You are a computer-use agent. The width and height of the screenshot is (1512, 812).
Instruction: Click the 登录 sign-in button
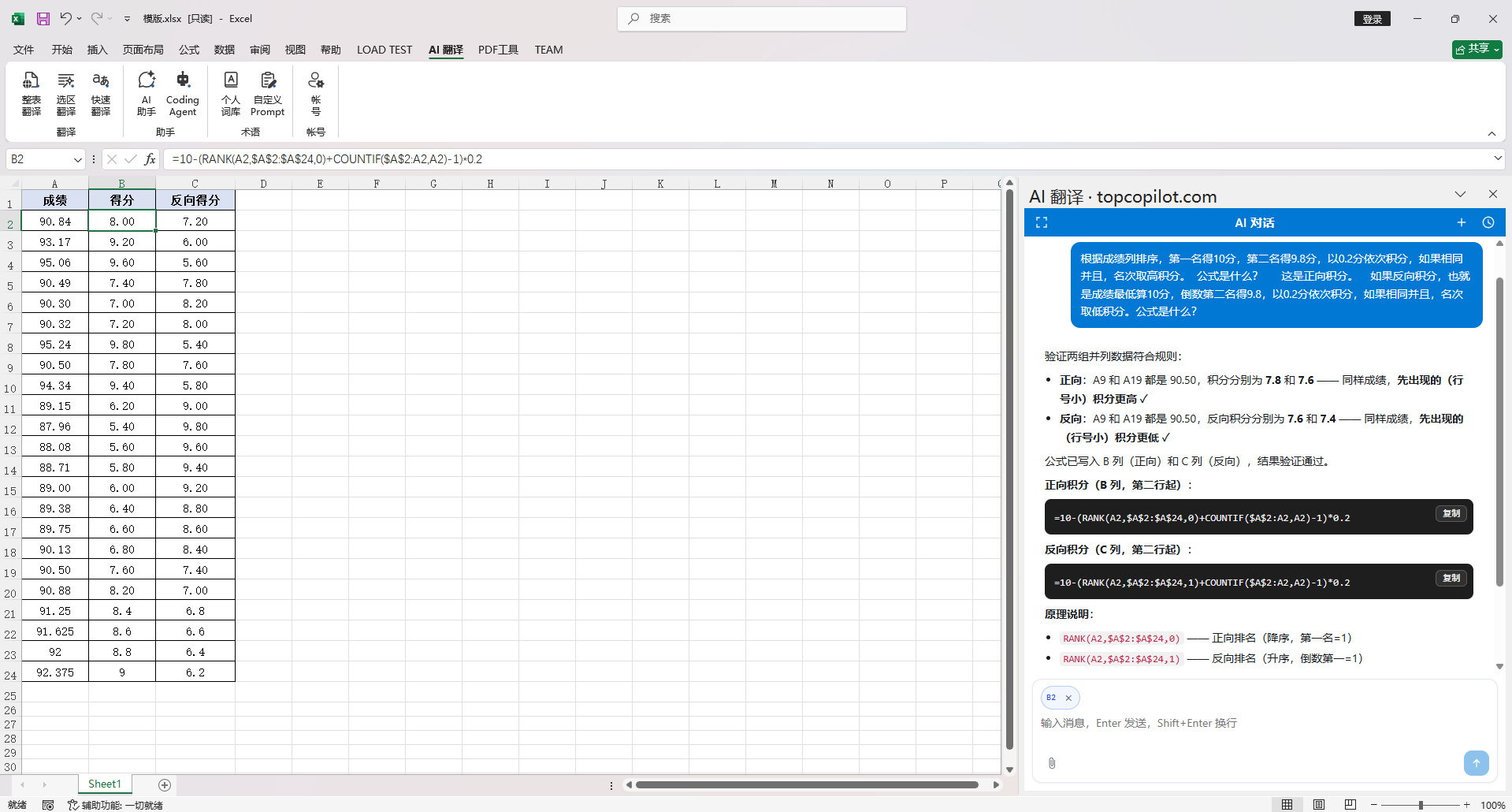[1373, 19]
